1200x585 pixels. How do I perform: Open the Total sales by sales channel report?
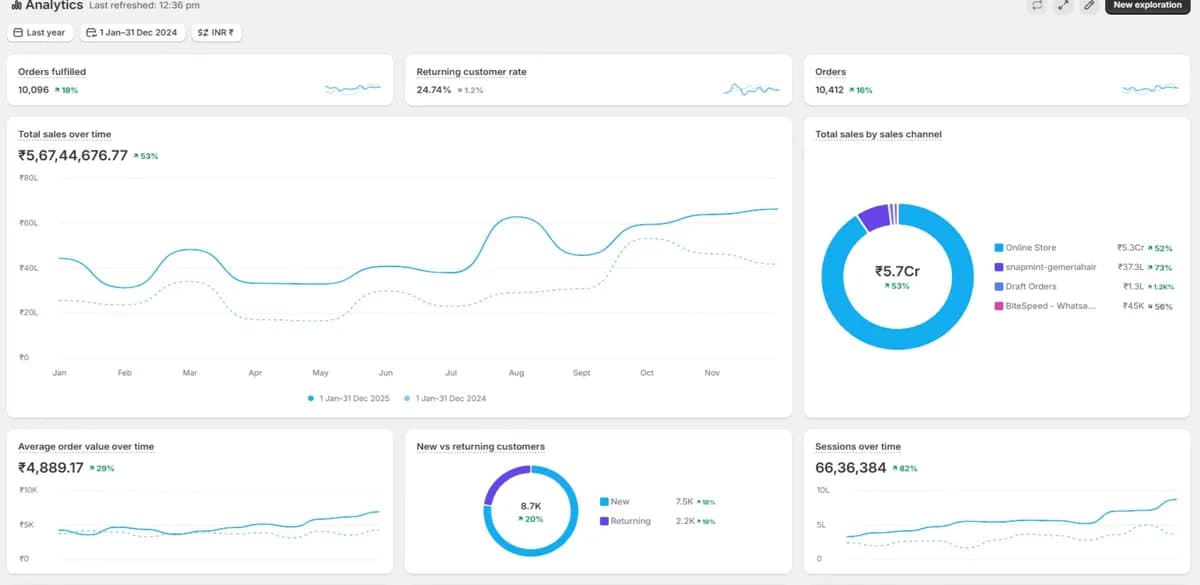tap(878, 134)
